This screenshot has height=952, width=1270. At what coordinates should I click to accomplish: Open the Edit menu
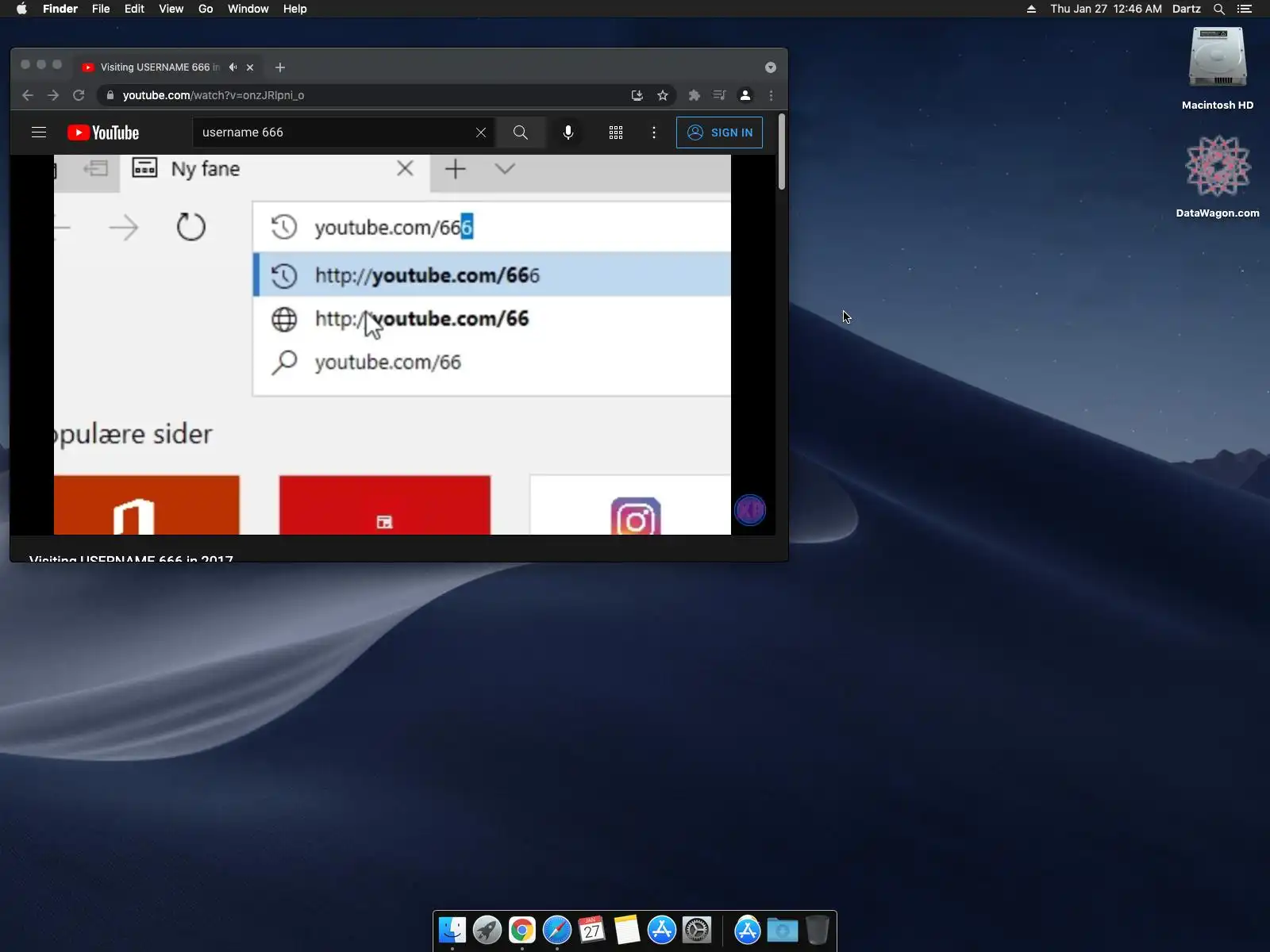coord(134,9)
